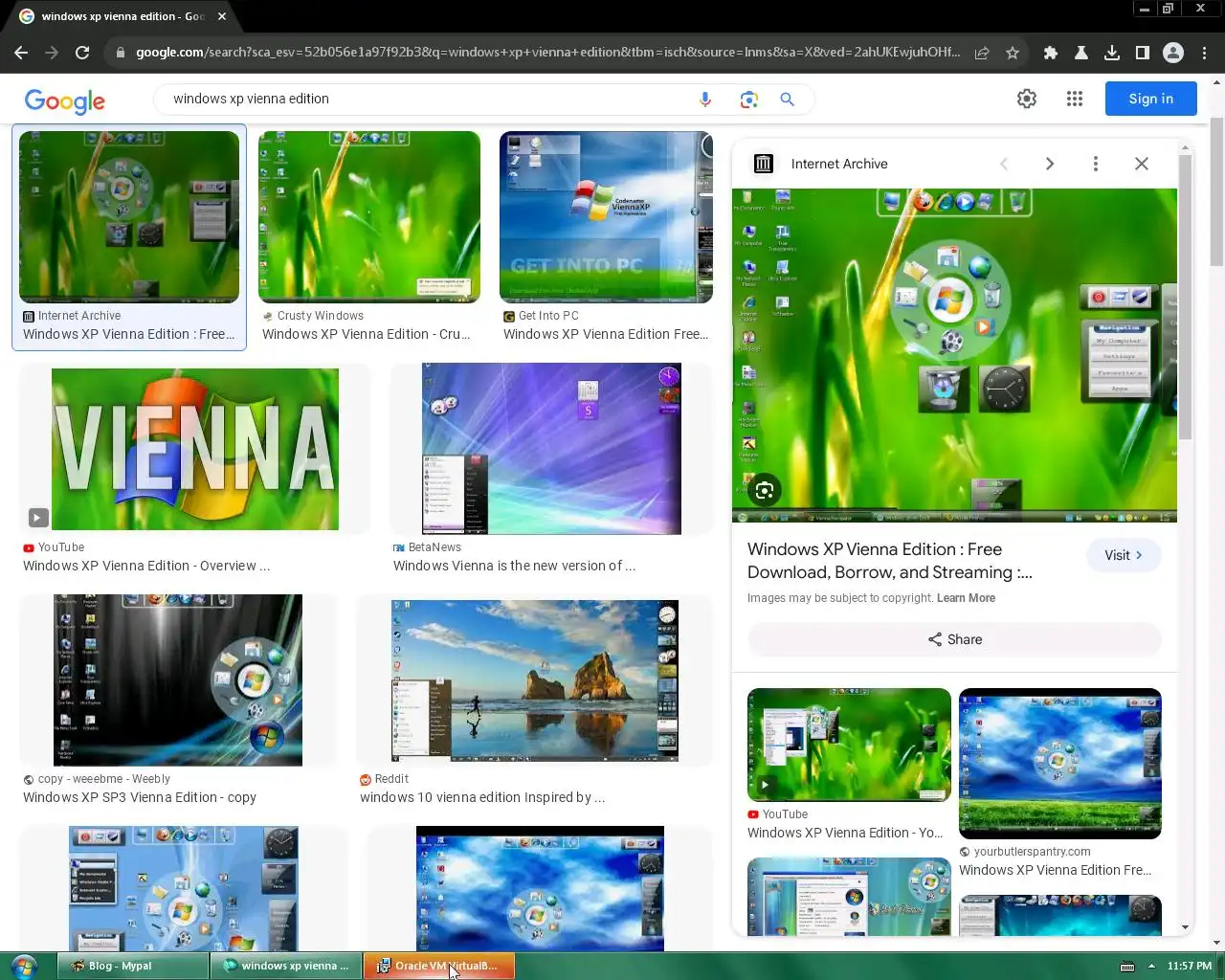Go to the Google logo homepage

65,100
